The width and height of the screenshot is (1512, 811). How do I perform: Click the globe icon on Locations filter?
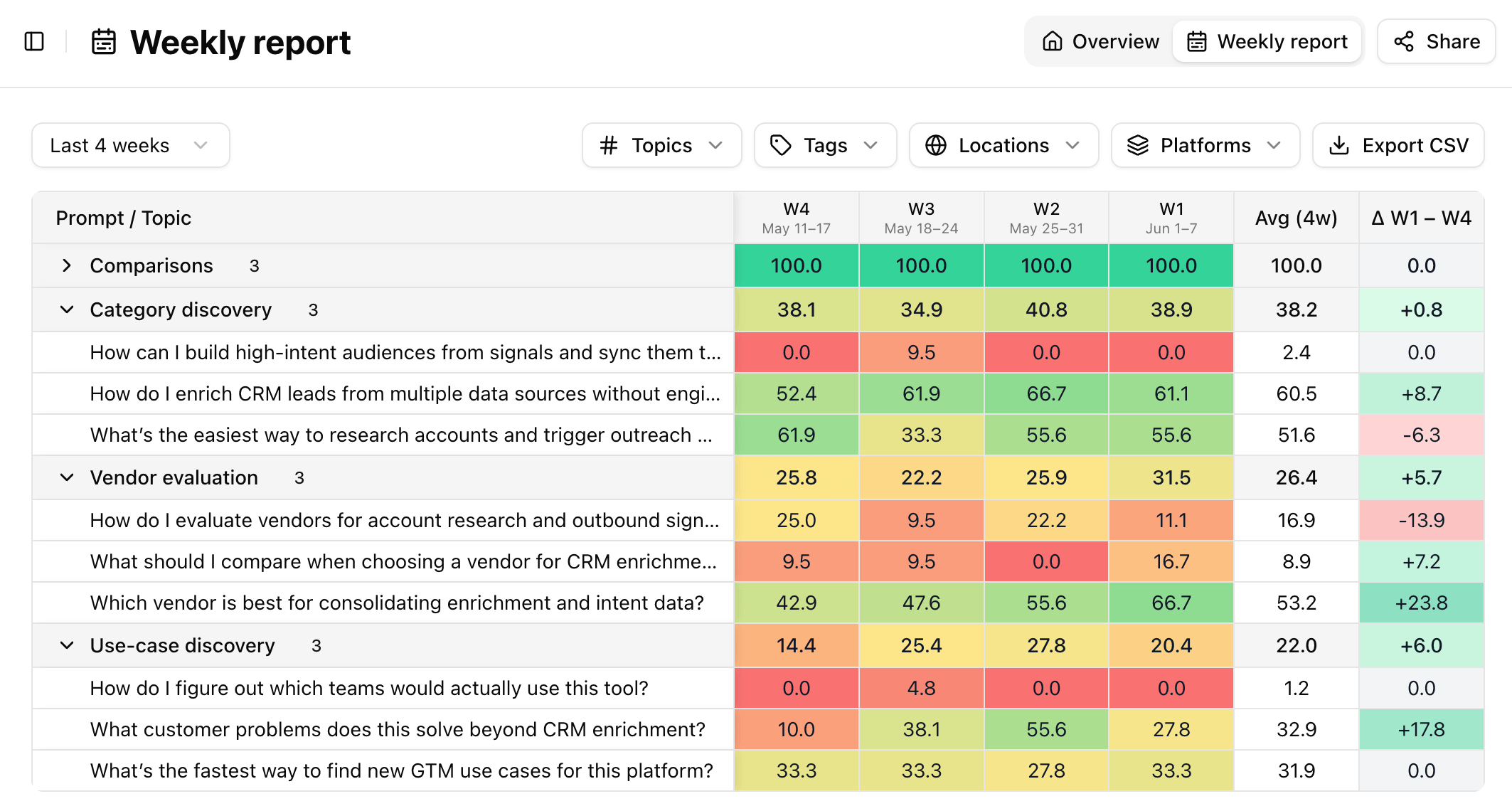pos(936,145)
